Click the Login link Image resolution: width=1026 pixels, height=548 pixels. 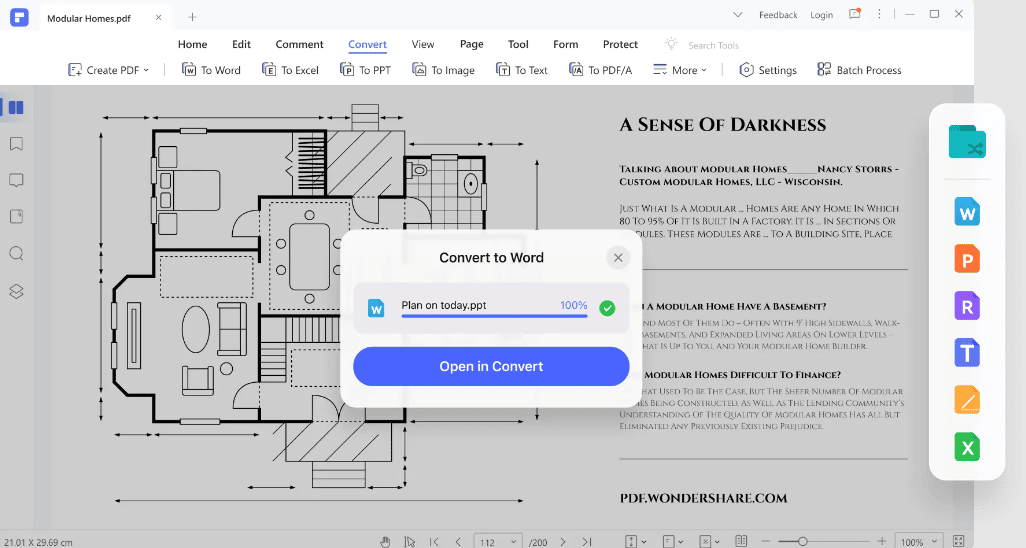click(x=821, y=14)
